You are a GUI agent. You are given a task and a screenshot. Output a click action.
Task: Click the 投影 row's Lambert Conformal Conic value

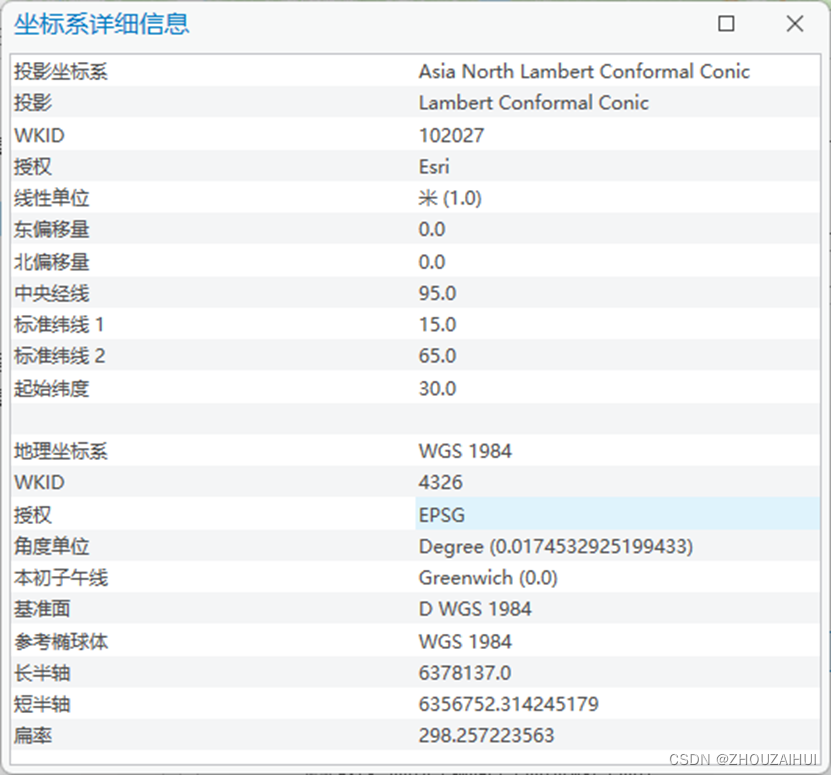[533, 103]
